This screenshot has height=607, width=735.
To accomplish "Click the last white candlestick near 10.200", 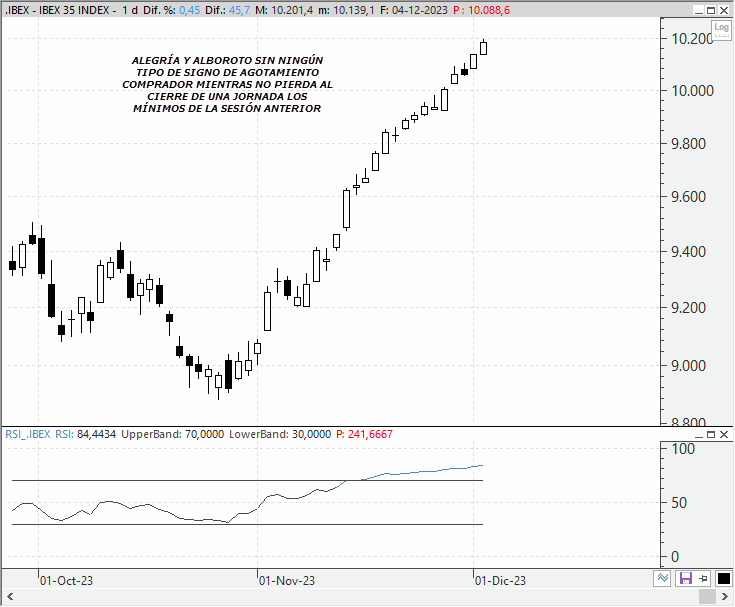I will (x=483, y=48).
